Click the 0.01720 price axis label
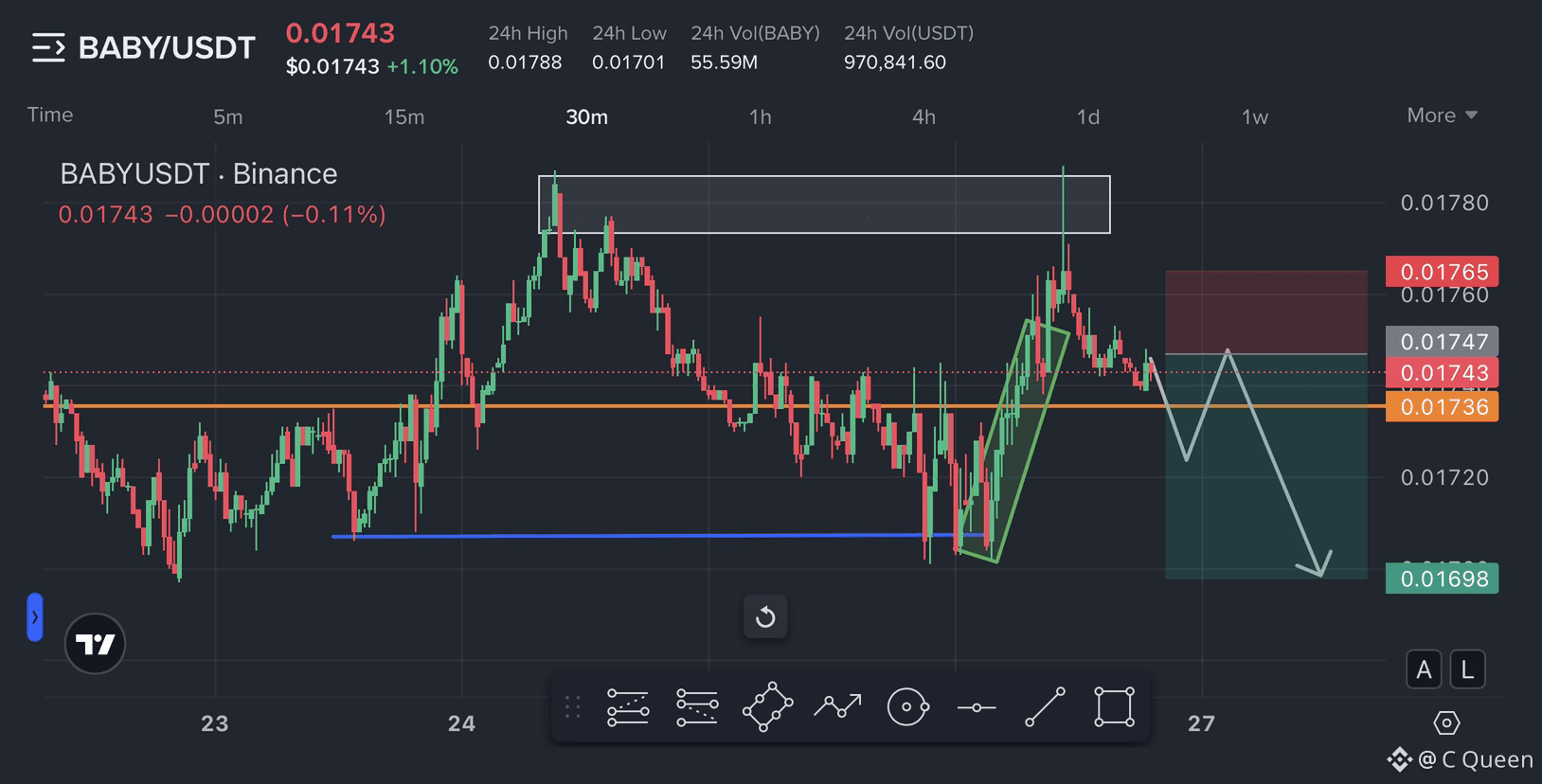Screen dimensions: 1542x784 (x=1444, y=477)
